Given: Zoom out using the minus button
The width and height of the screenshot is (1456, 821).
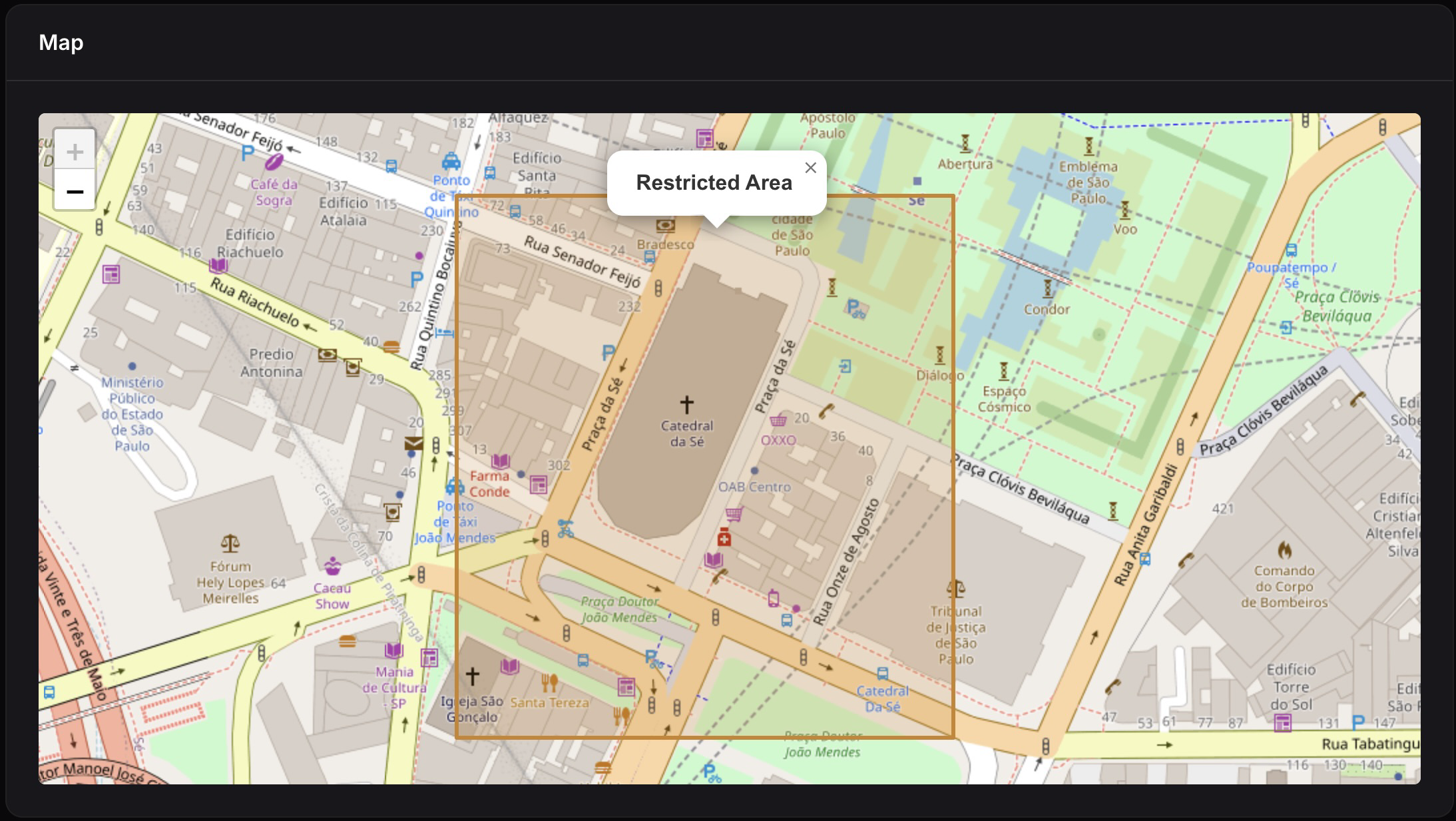Looking at the screenshot, I should pos(75,192).
